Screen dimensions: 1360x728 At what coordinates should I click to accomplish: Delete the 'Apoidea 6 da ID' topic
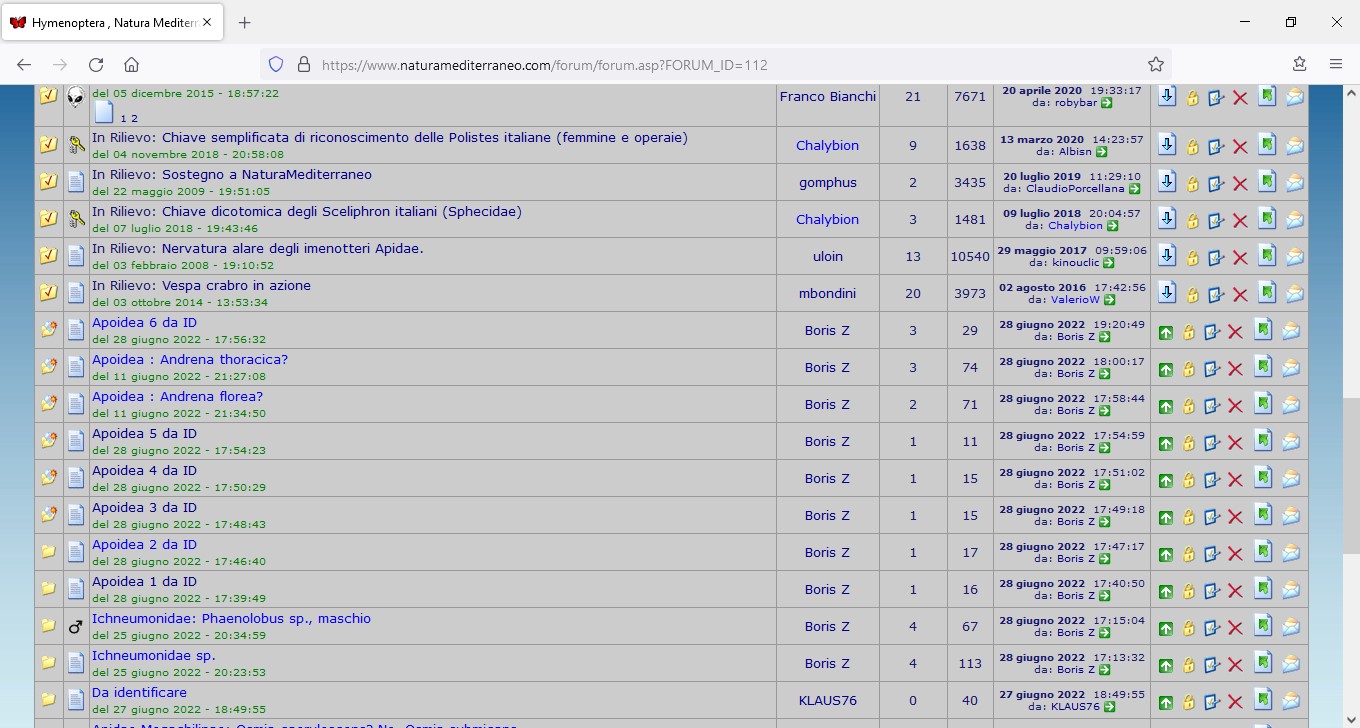1235,332
